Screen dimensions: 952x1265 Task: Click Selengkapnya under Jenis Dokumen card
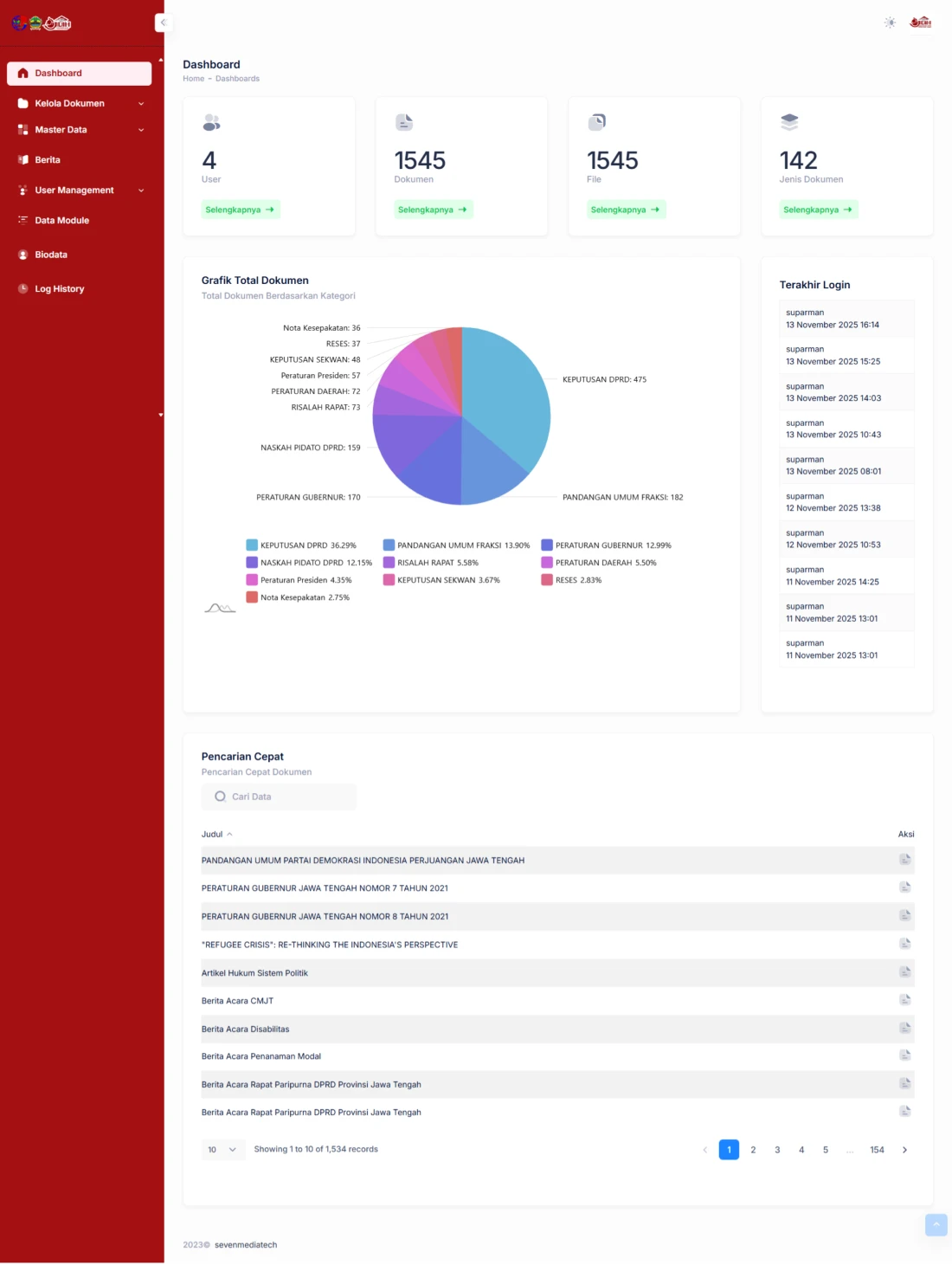coord(817,210)
